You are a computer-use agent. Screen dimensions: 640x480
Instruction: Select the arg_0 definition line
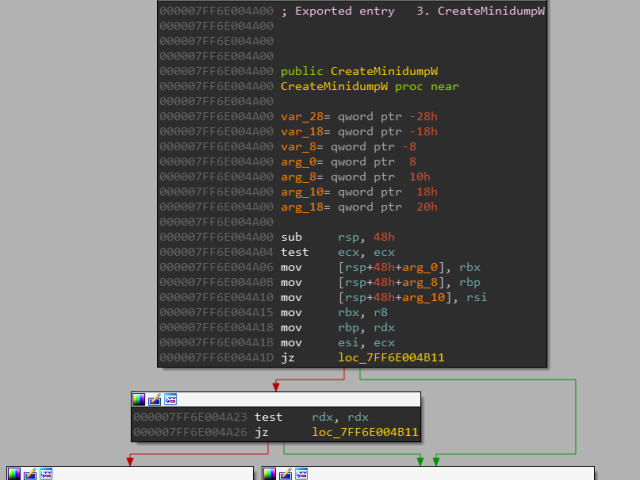349,162
